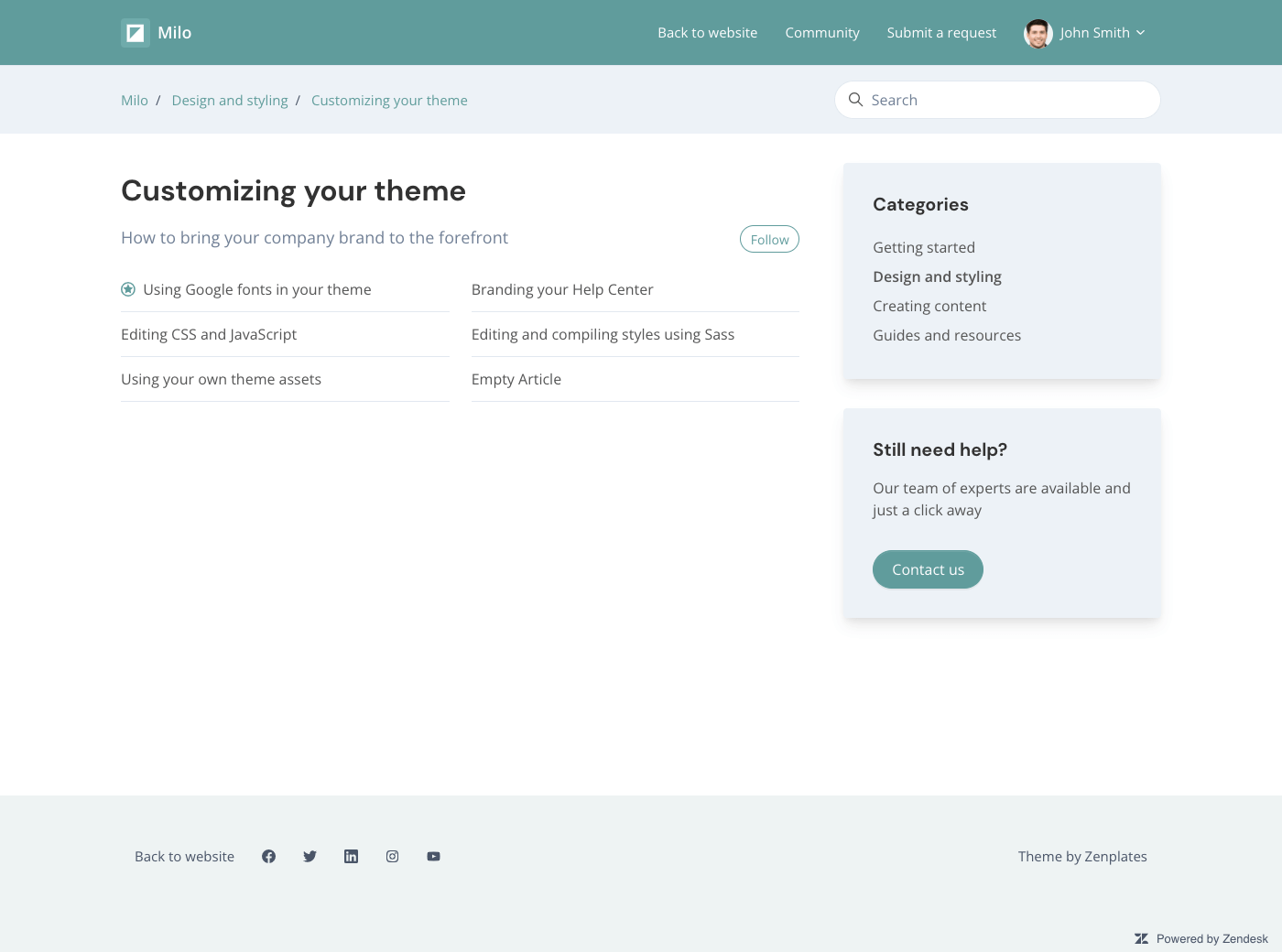Image resolution: width=1282 pixels, height=952 pixels.
Task: Click the Milo logo icon
Action: [136, 33]
